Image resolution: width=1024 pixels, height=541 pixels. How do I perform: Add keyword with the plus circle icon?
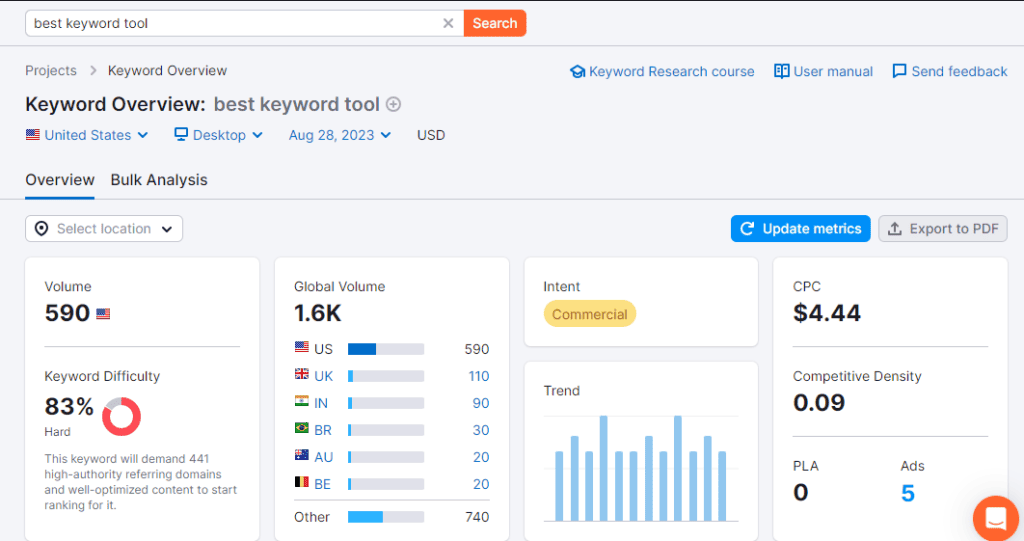tap(393, 105)
